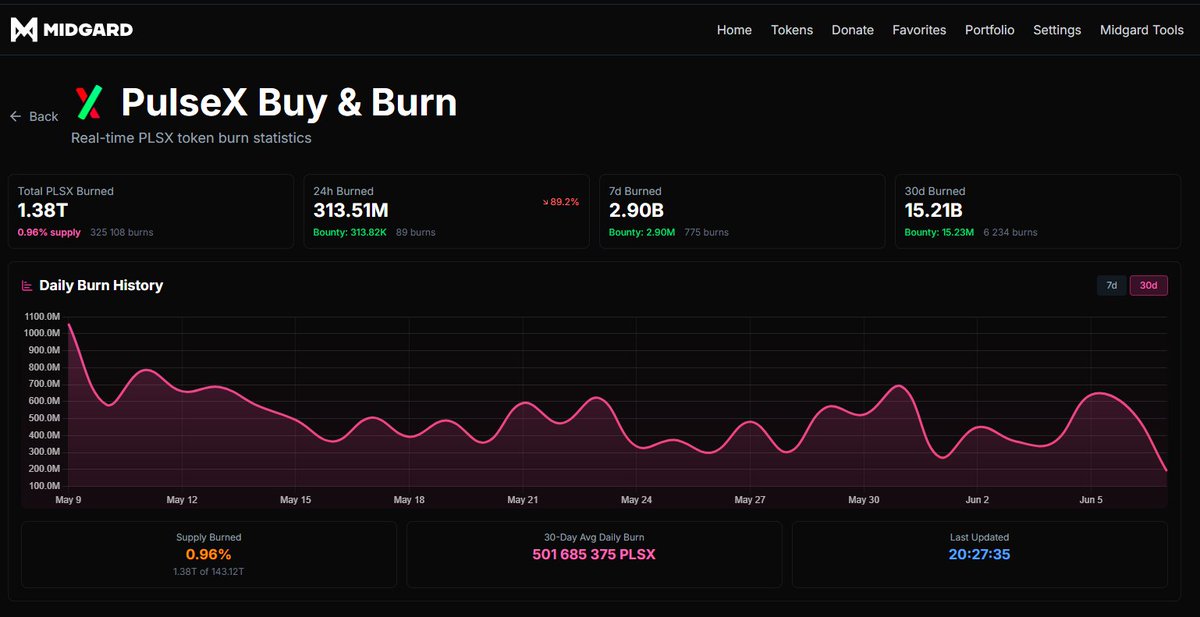This screenshot has height=617, width=1200.
Task: Click the May 15 axis label
Action: pyautogui.click(x=296, y=500)
